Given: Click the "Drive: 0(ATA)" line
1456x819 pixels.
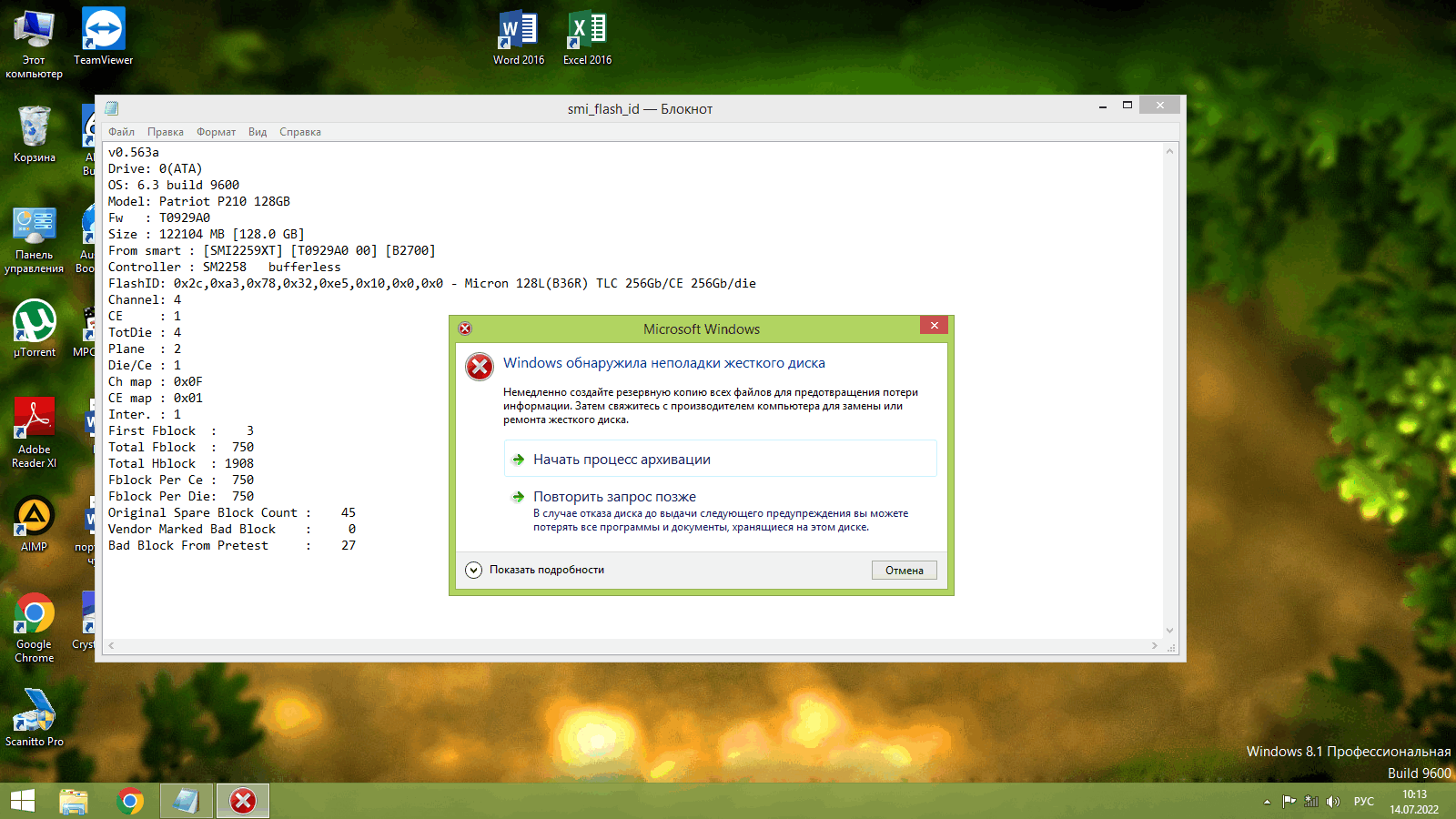Looking at the screenshot, I should click(156, 168).
